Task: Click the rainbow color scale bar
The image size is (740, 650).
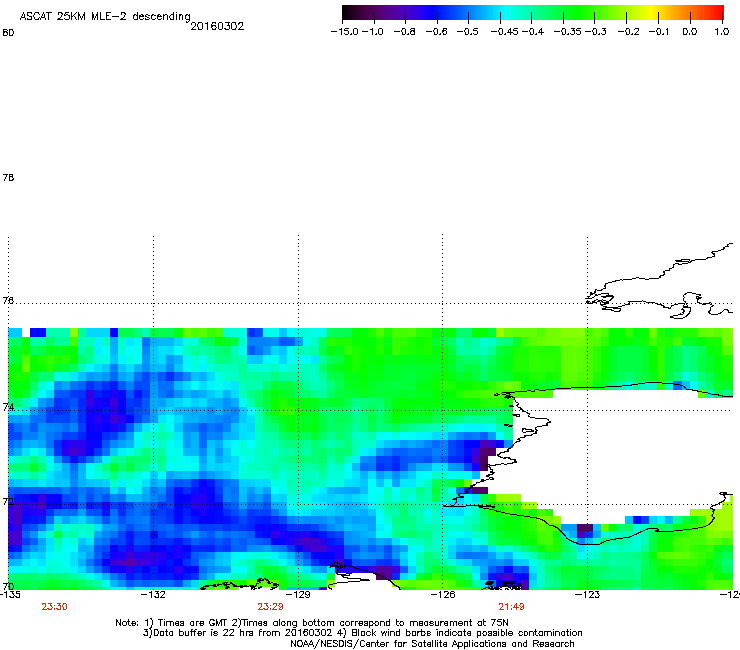Action: tap(533, 13)
